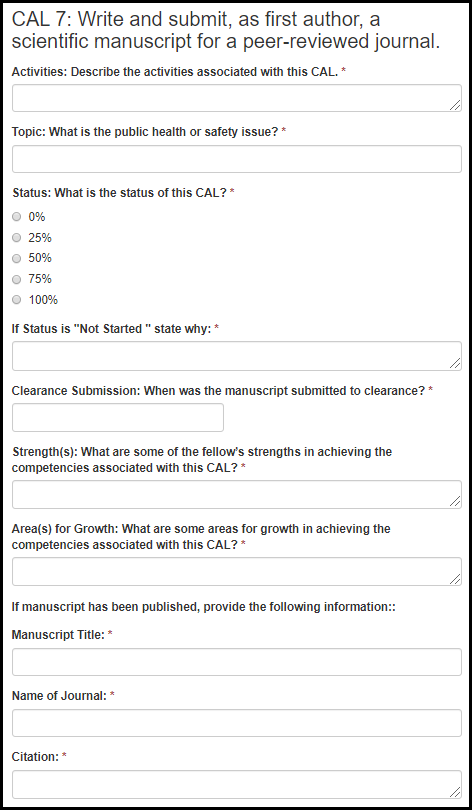Click the Activities description text area
Image resolution: width=472 pixels, height=810 pixels.
[x=237, y=98]
